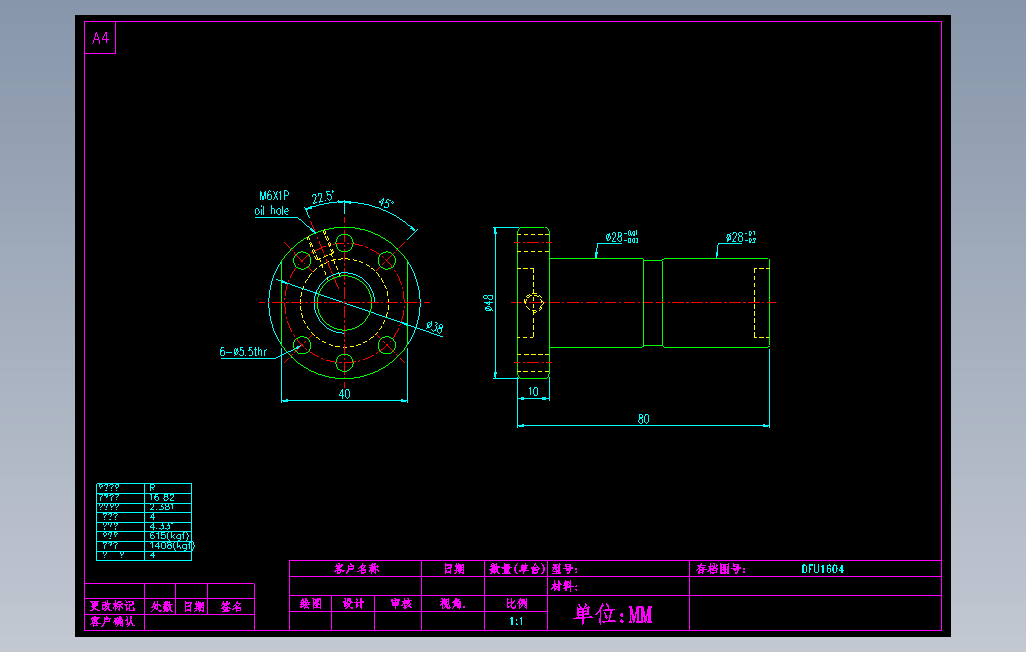Select the 22.5° angle dimension
Viewport: 1026px width, 652px height.
coord(323,198)
